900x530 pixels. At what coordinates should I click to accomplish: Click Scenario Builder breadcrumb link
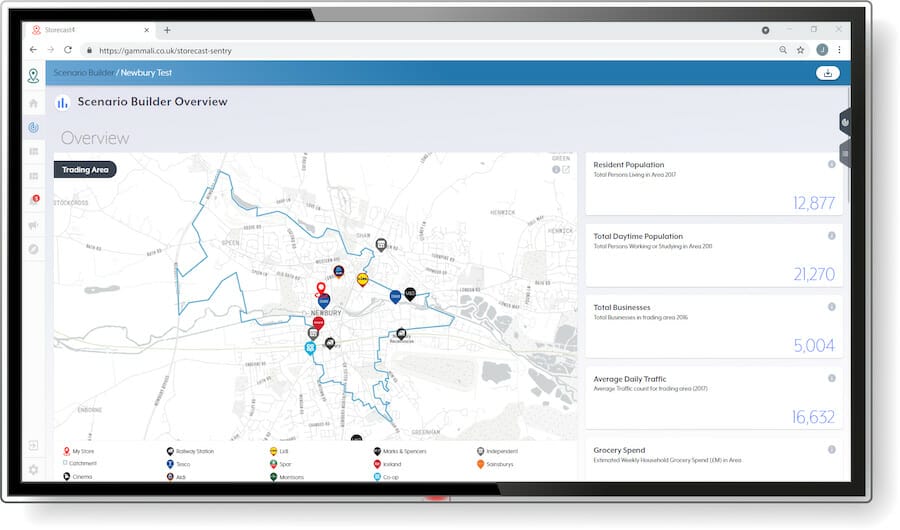83,73
